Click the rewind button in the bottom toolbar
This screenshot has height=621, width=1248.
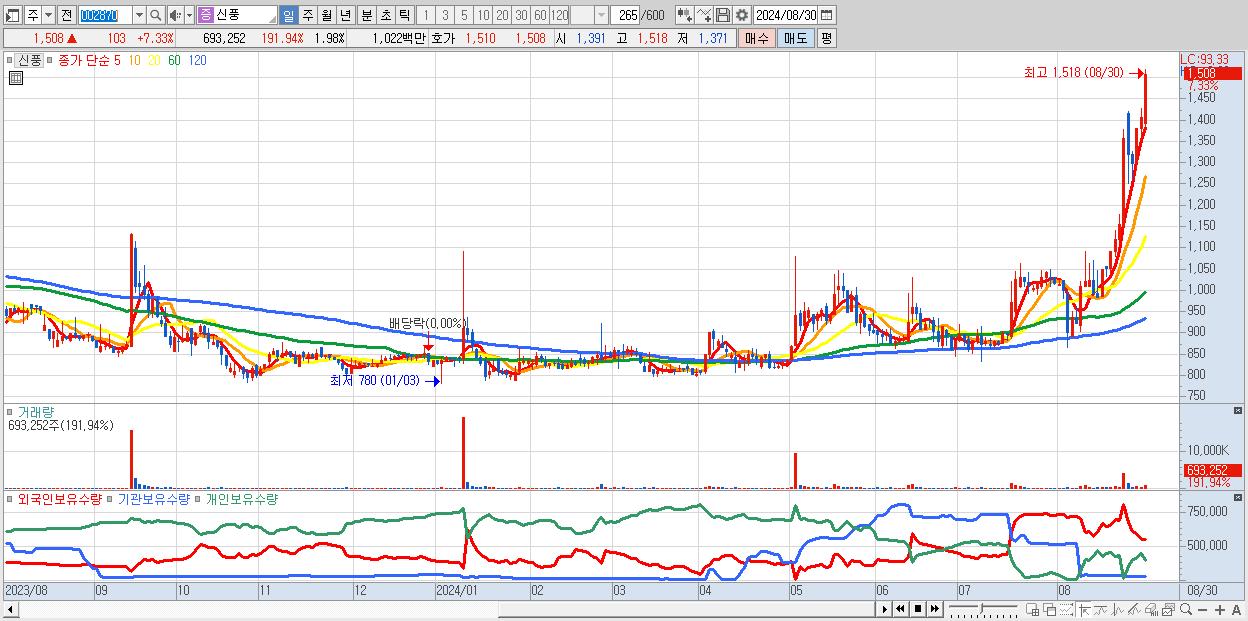pyautogui.click(x=900, y=609)
